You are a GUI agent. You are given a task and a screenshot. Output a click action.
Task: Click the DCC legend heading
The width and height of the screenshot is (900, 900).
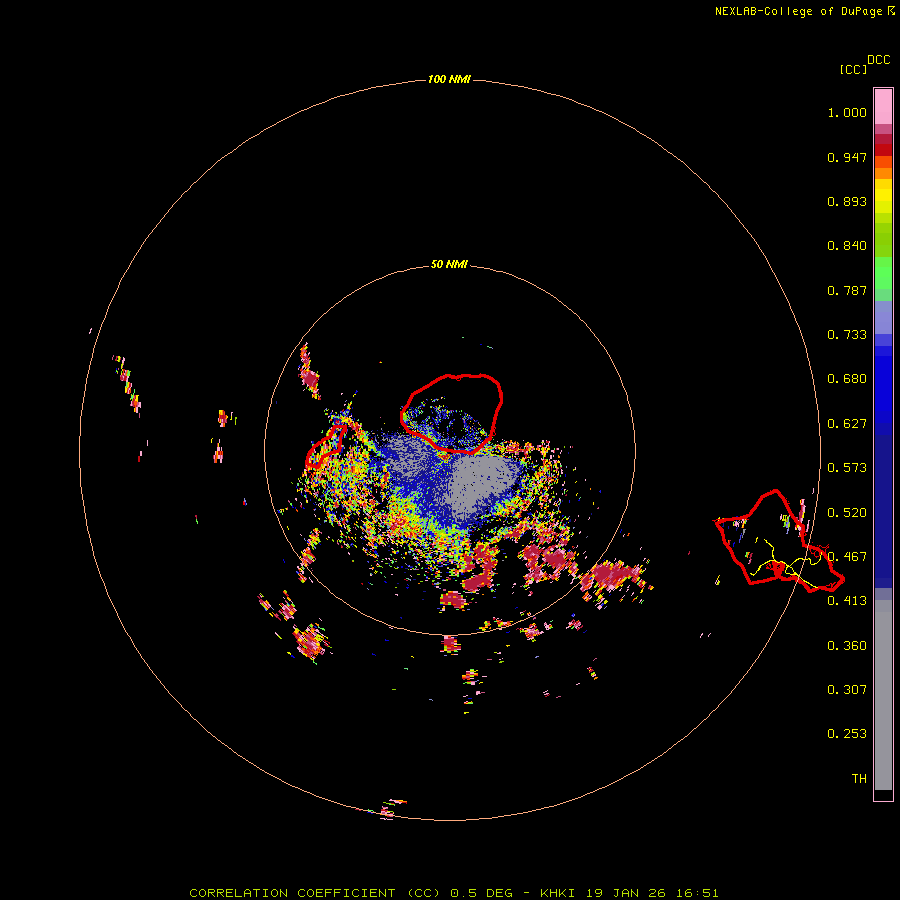coord(879,60)
